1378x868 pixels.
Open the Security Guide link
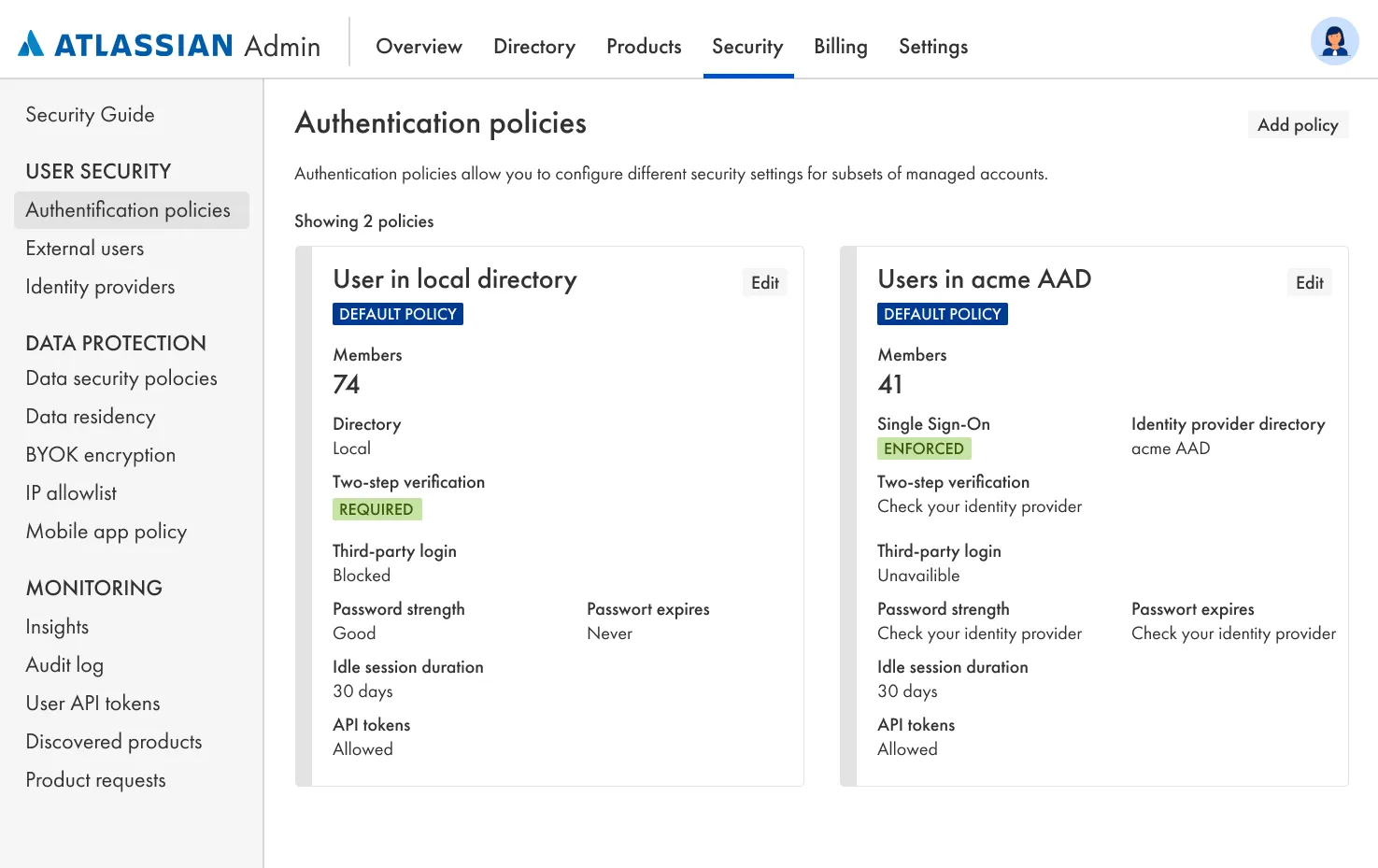[x=90, y=115]
